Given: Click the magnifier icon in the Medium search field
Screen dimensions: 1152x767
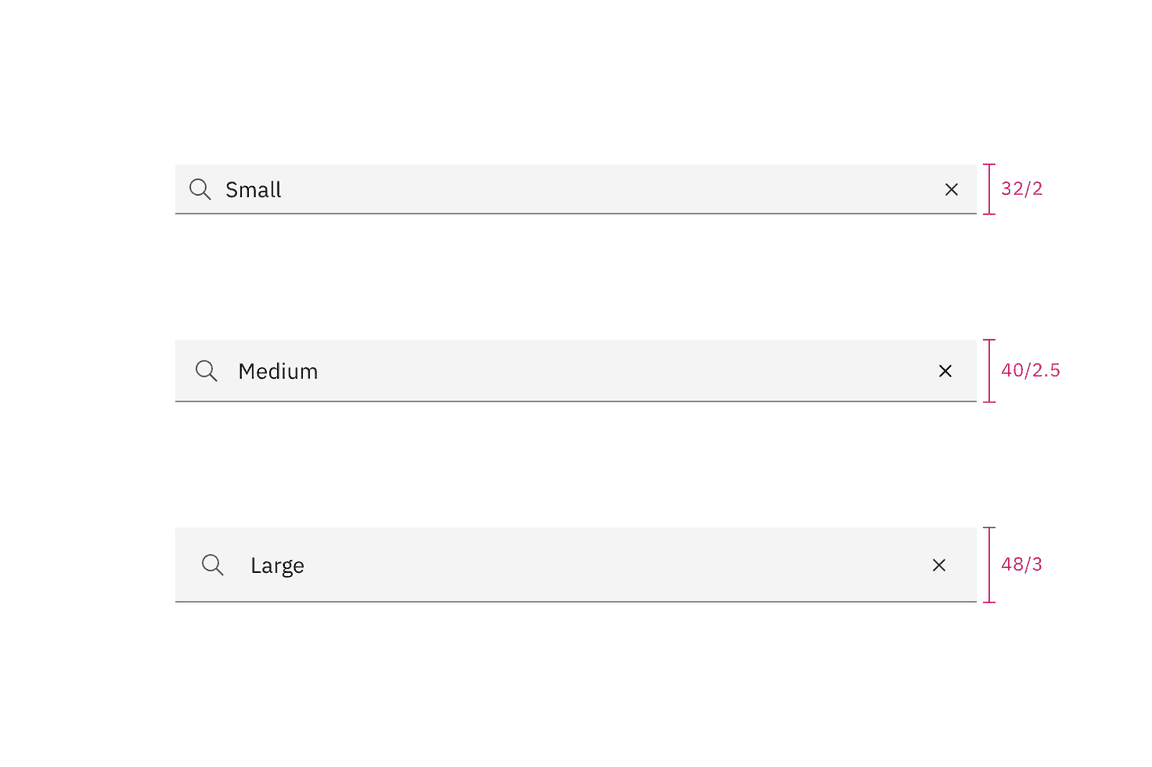Looking at the screenshot, I should click(206, 370).
